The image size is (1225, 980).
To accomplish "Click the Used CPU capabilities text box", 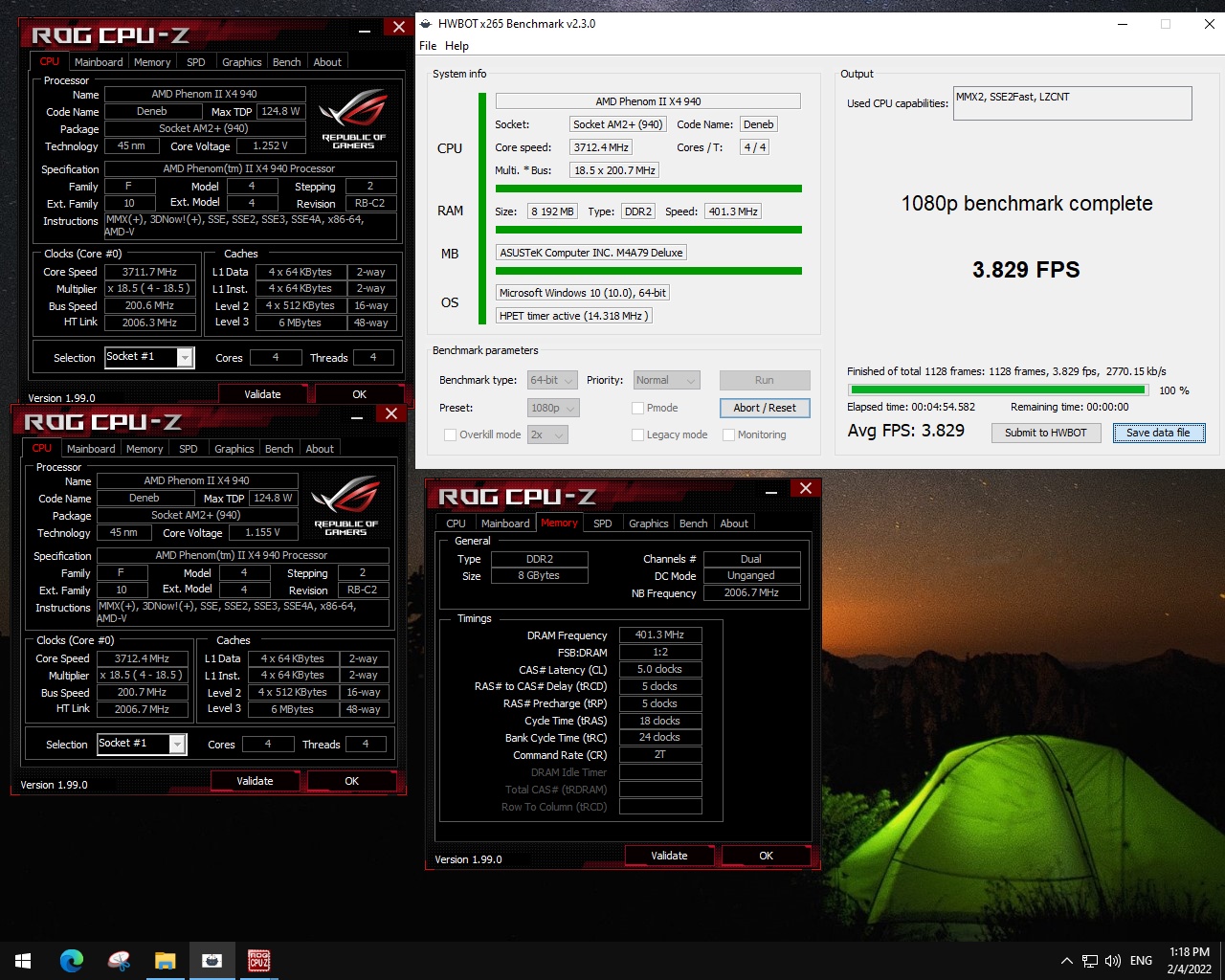I will tap(1072, 103).
